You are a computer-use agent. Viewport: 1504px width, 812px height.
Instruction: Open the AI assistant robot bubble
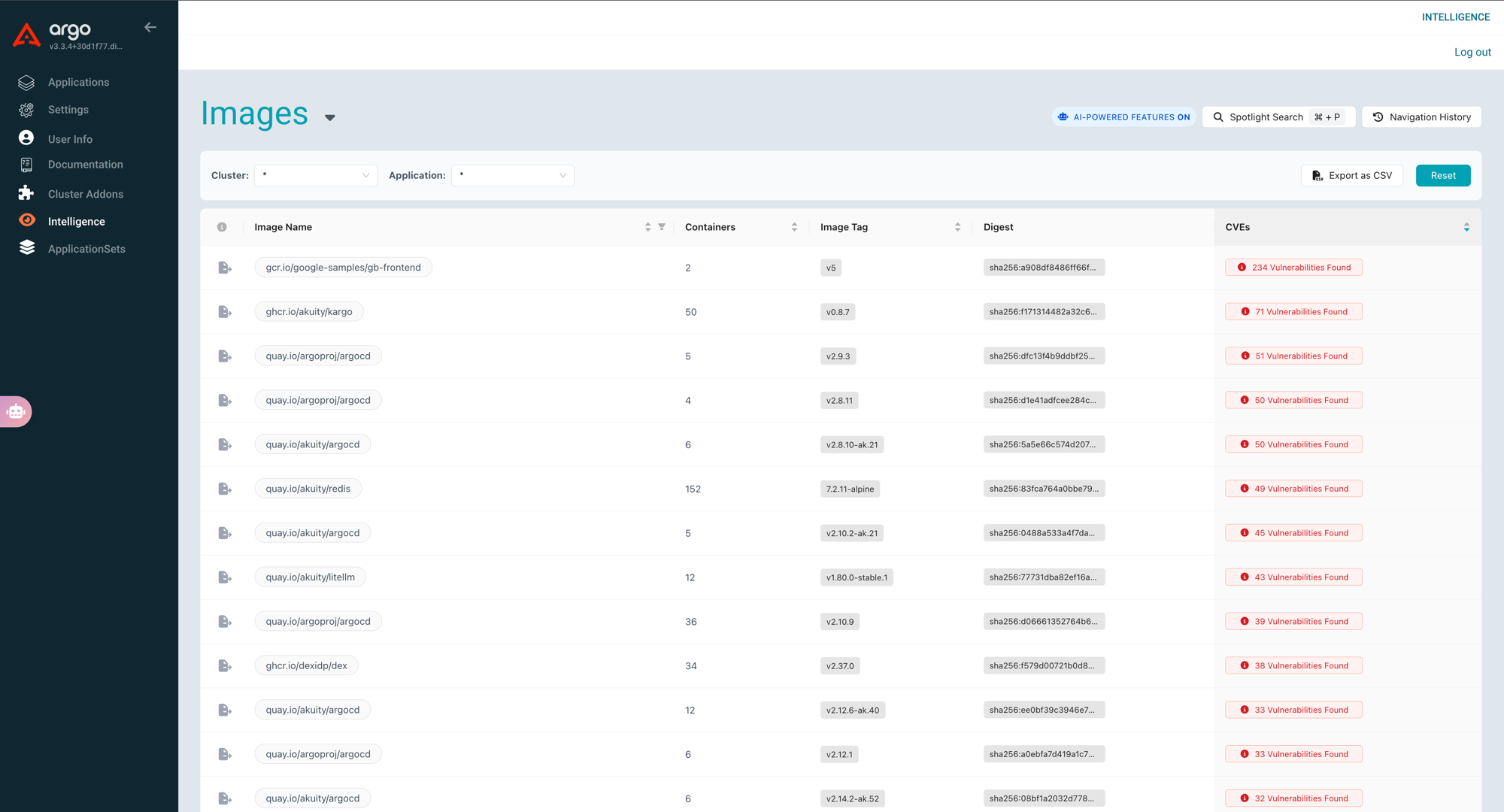tap(16, 411)
